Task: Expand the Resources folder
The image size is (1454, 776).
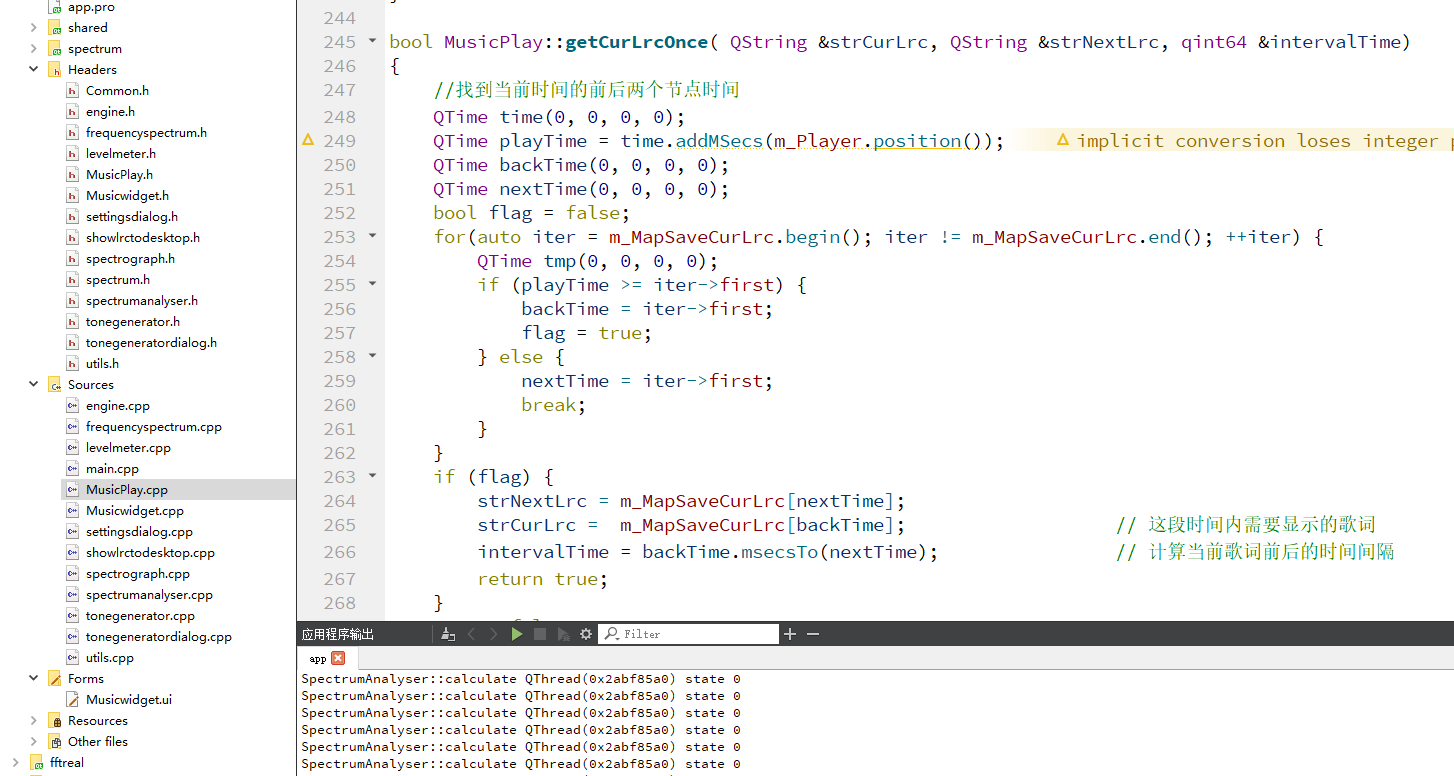Action: (34, 720)
